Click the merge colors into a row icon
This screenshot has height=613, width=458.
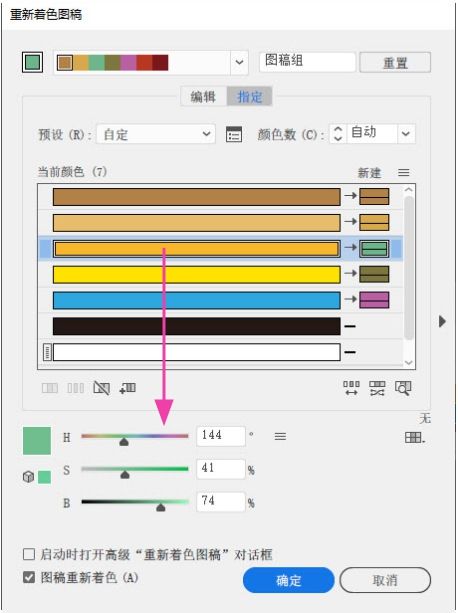(x=50, y=388)
